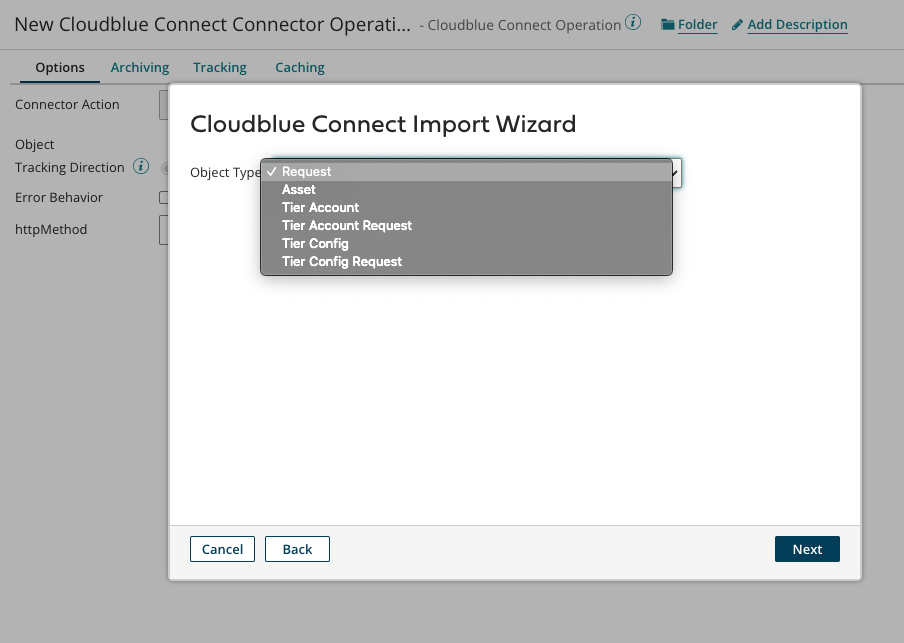904x643 pixels.
Task: Click the Next button
Action: (807, 549)
